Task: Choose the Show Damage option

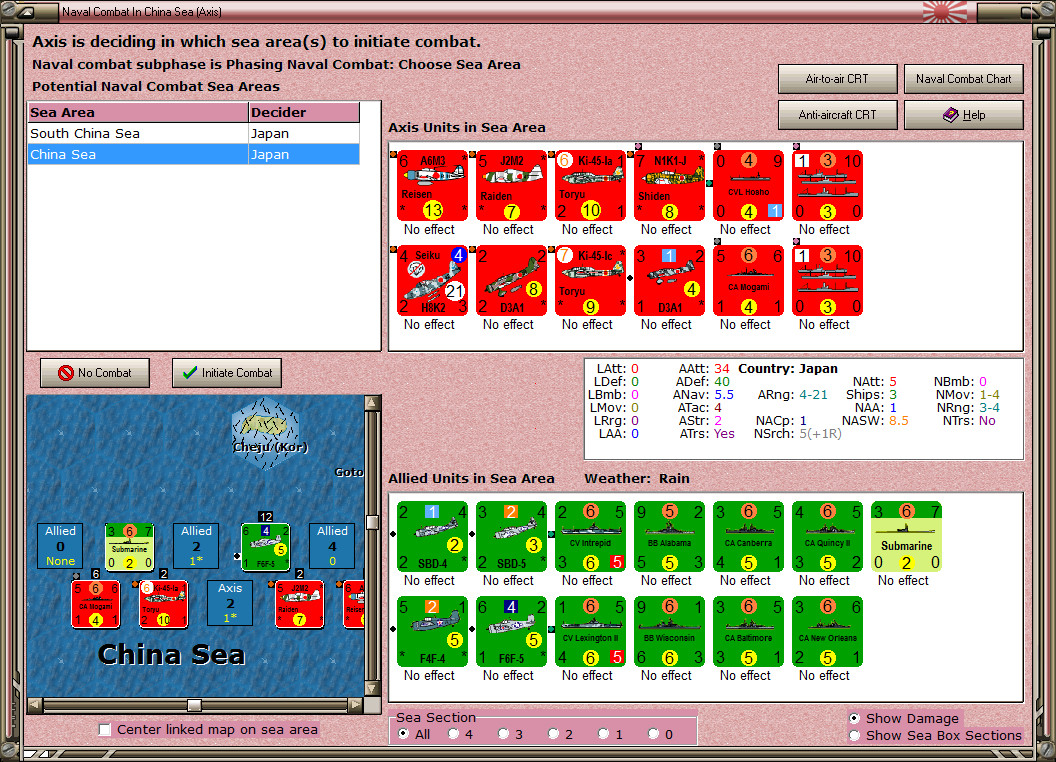Action: click(x=855, y=718)
